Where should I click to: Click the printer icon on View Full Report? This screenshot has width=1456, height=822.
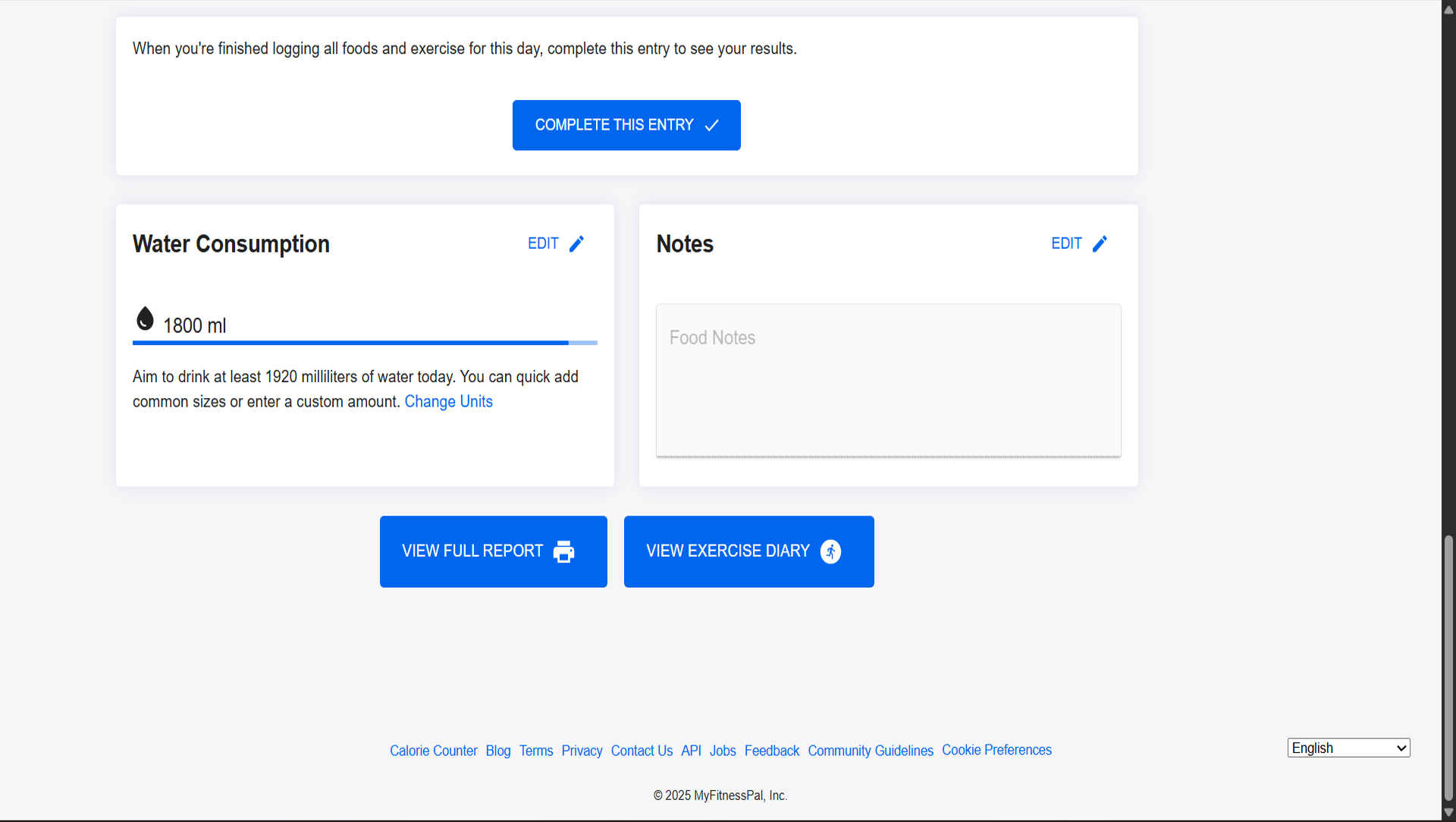563,551
